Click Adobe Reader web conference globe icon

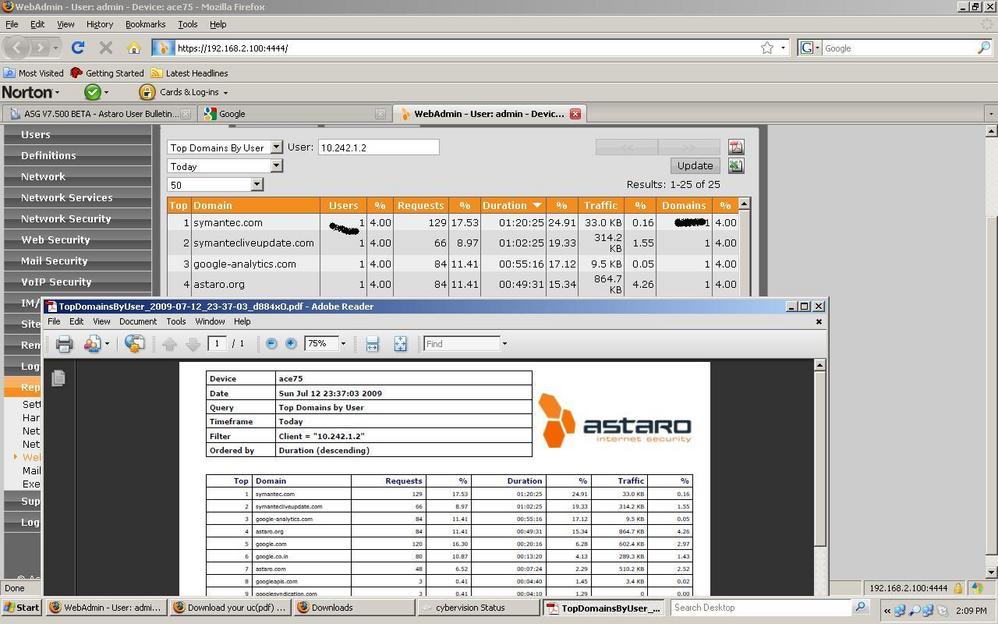click(x=134, y=344)
